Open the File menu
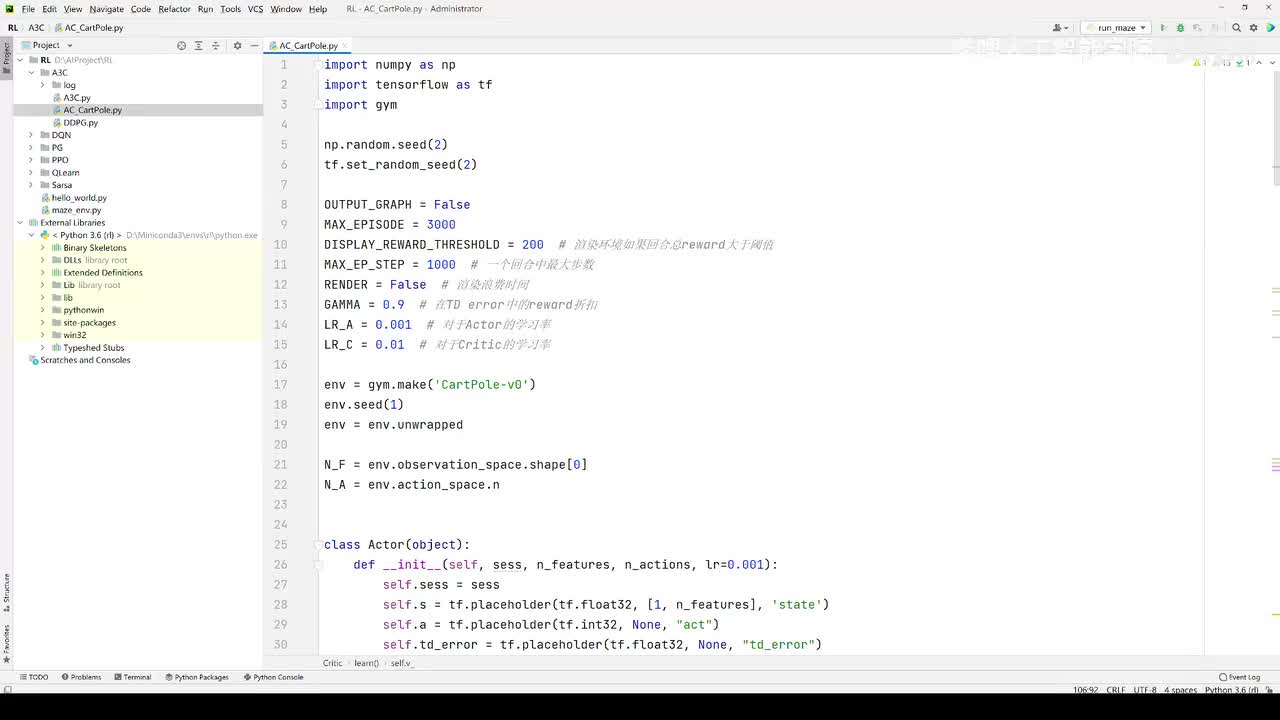 [x=28, y=9]
